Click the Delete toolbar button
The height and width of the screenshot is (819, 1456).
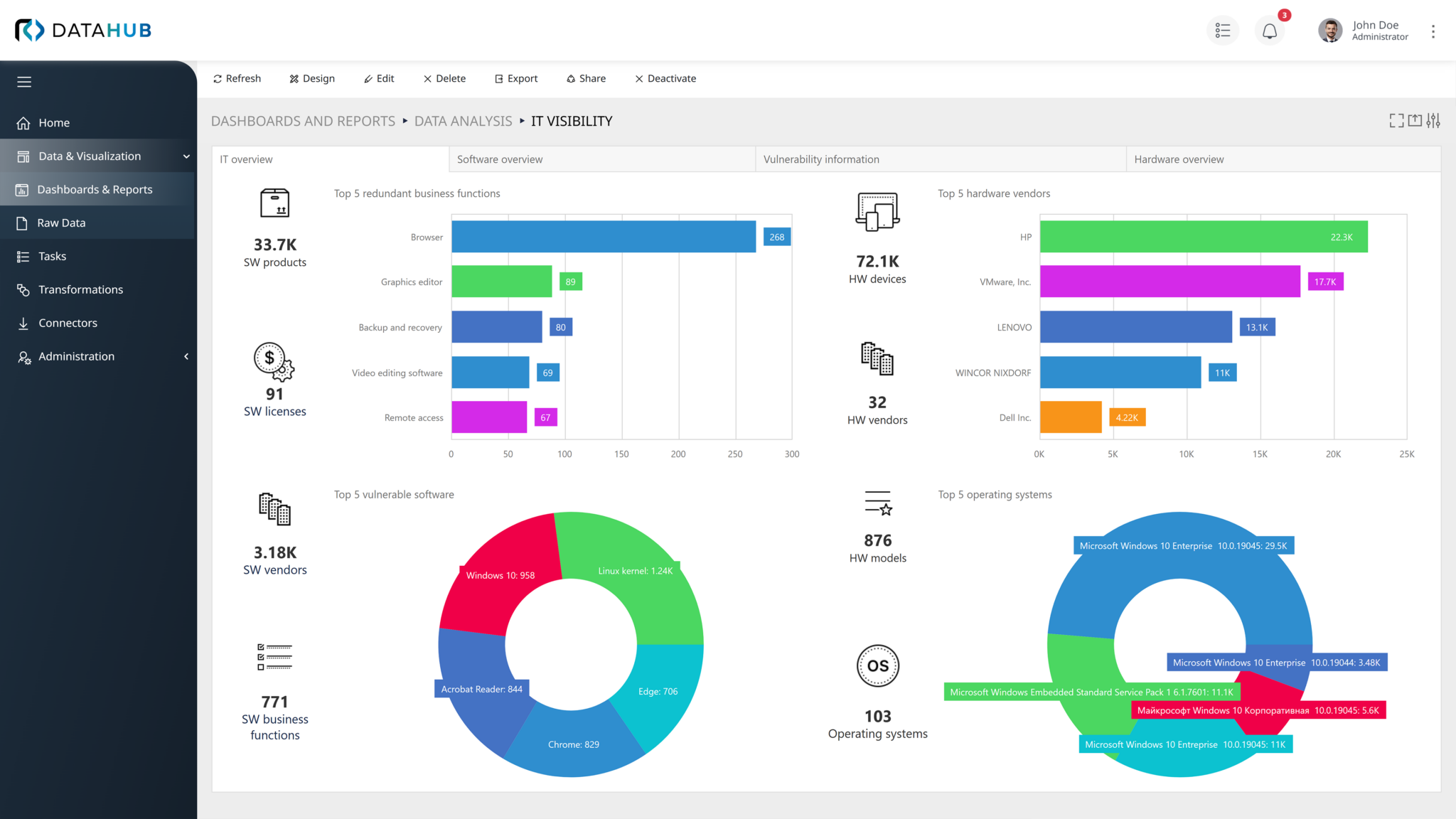click(444, 78)
